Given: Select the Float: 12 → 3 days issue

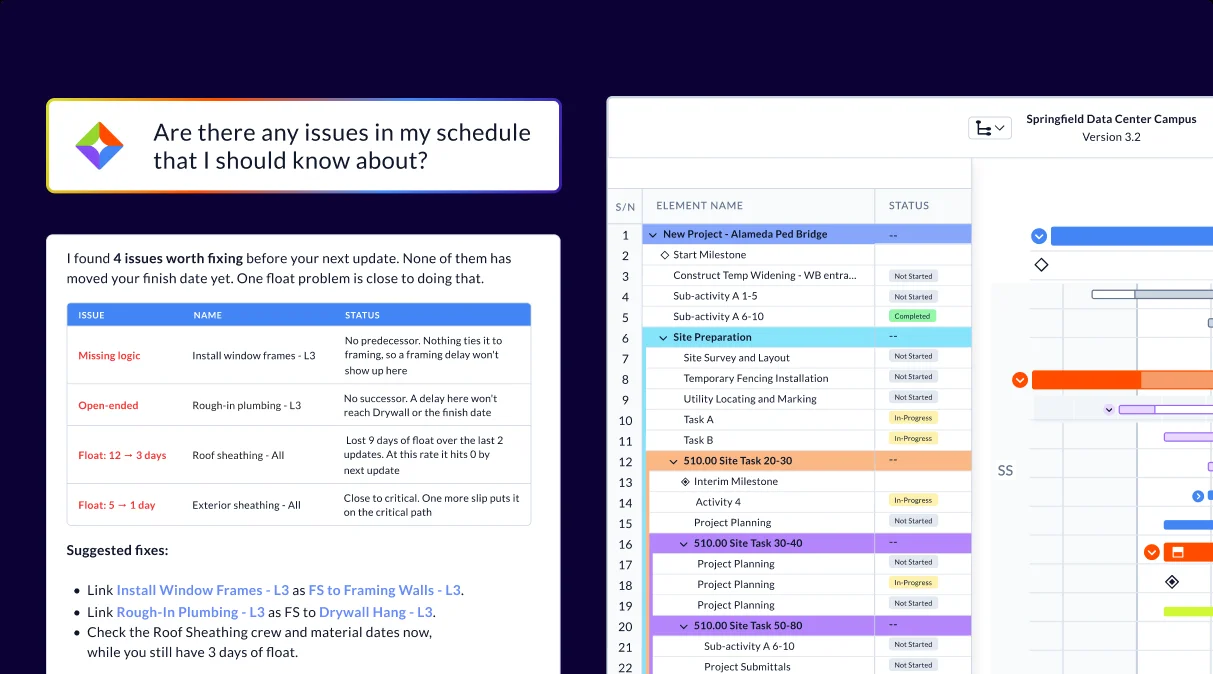Looking at the screenshot, I should pyautogui.click(x=122, y=456).
